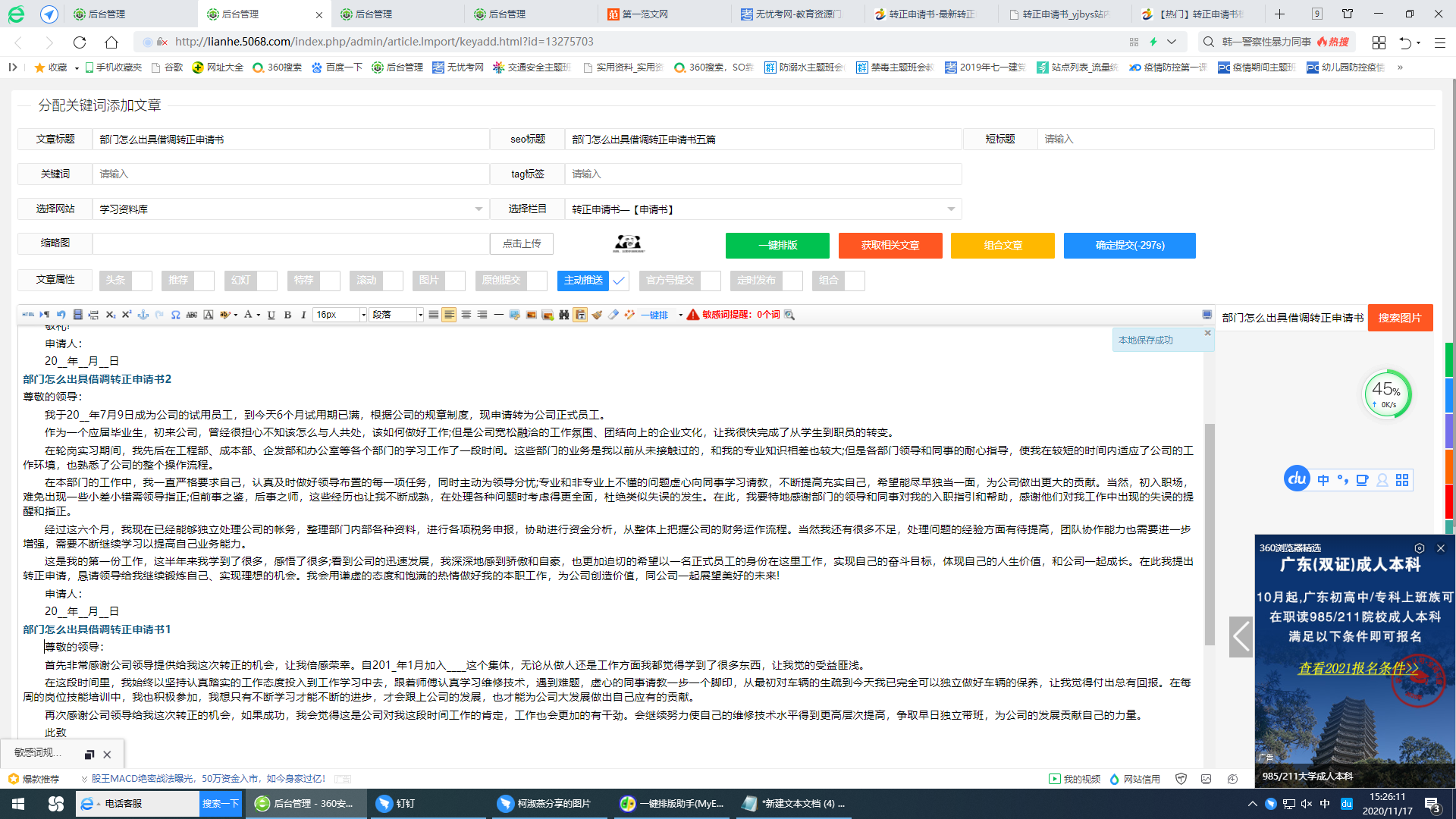
Task: Expand the 选择栏目 column dropdown
Action: pos(952,209)
